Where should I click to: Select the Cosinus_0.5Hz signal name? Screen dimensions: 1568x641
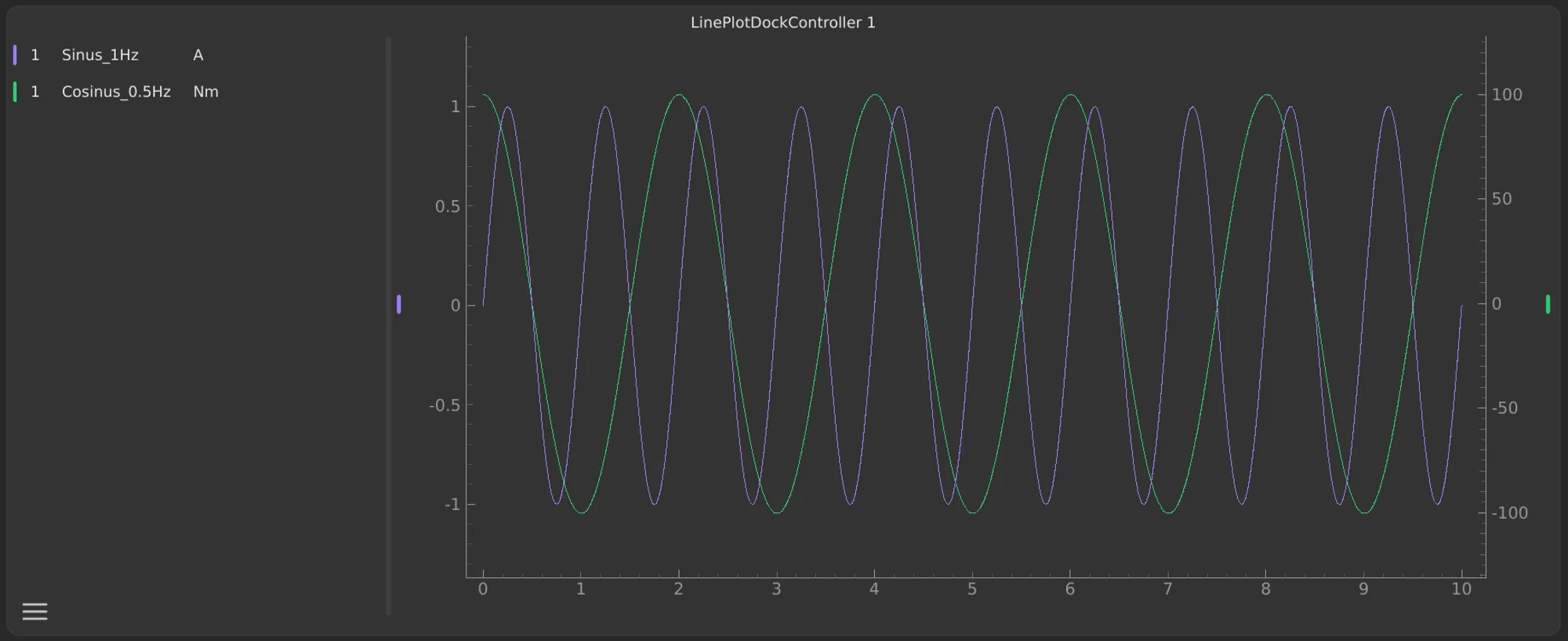[116, 92]
